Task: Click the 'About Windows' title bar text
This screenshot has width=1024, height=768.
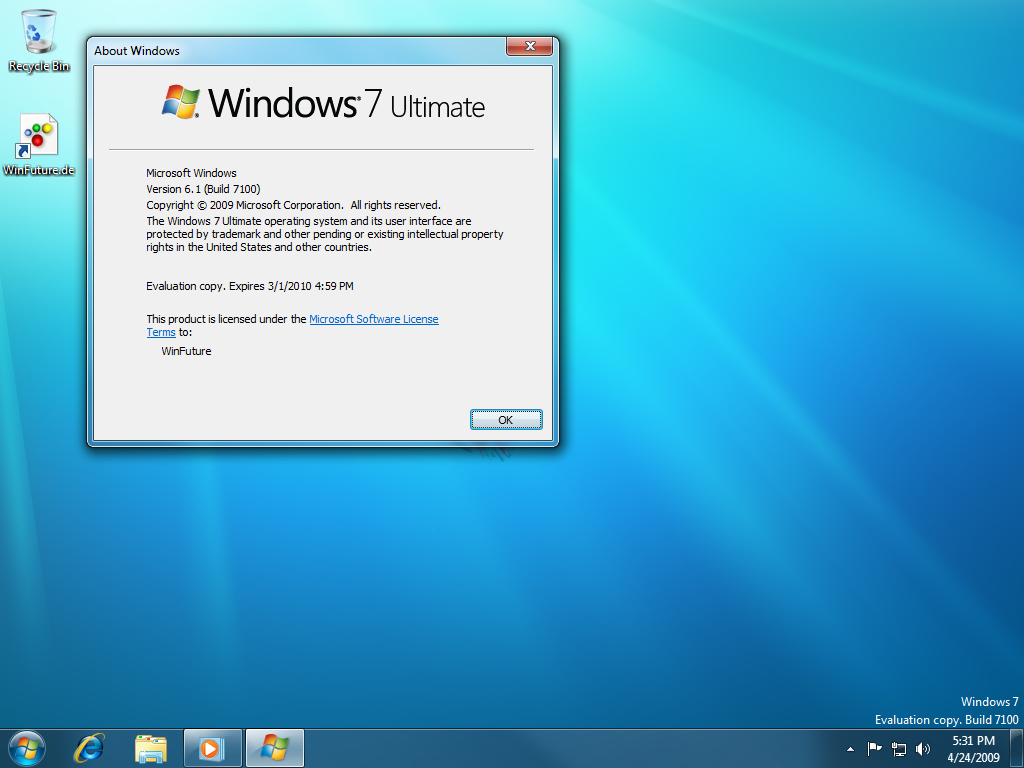Action: (136, 51)
